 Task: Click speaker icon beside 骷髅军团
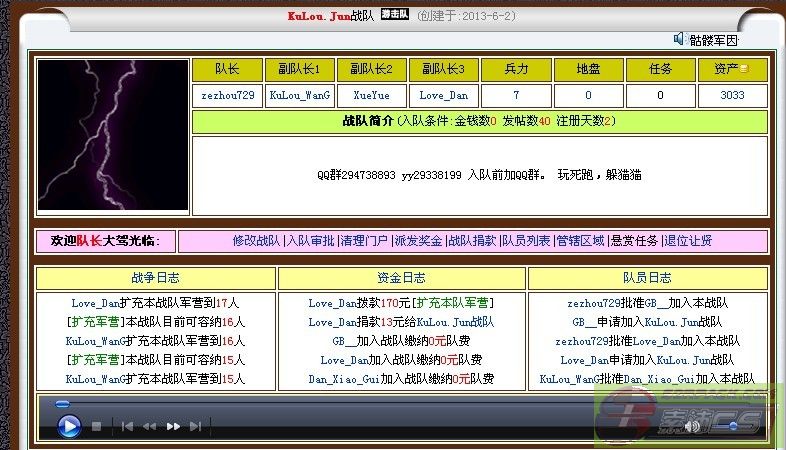tap(679, 39)
